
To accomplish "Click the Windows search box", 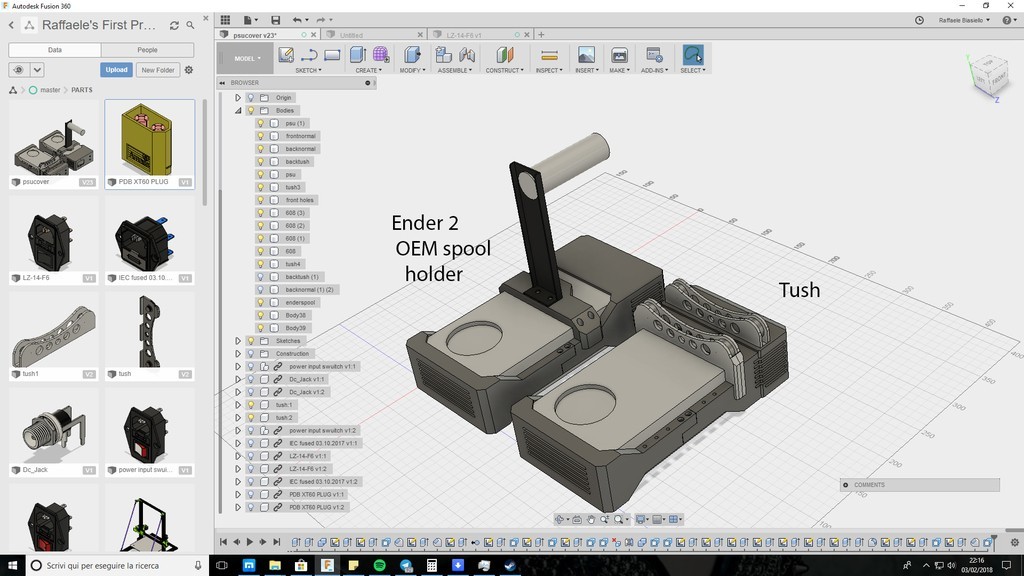I will pos(116,566).
